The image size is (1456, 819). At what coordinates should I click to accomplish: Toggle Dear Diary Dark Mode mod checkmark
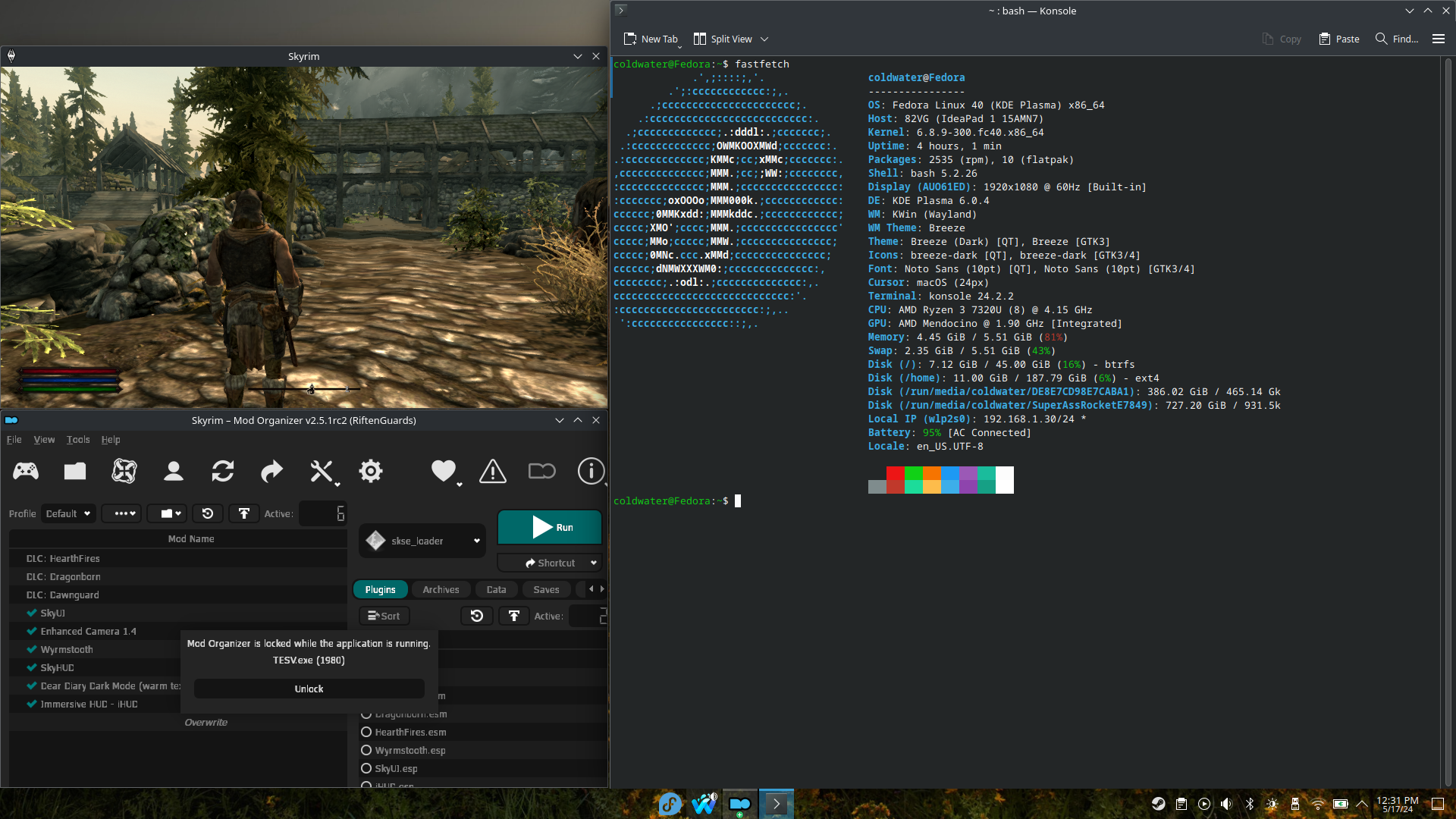tap(32, 686)
